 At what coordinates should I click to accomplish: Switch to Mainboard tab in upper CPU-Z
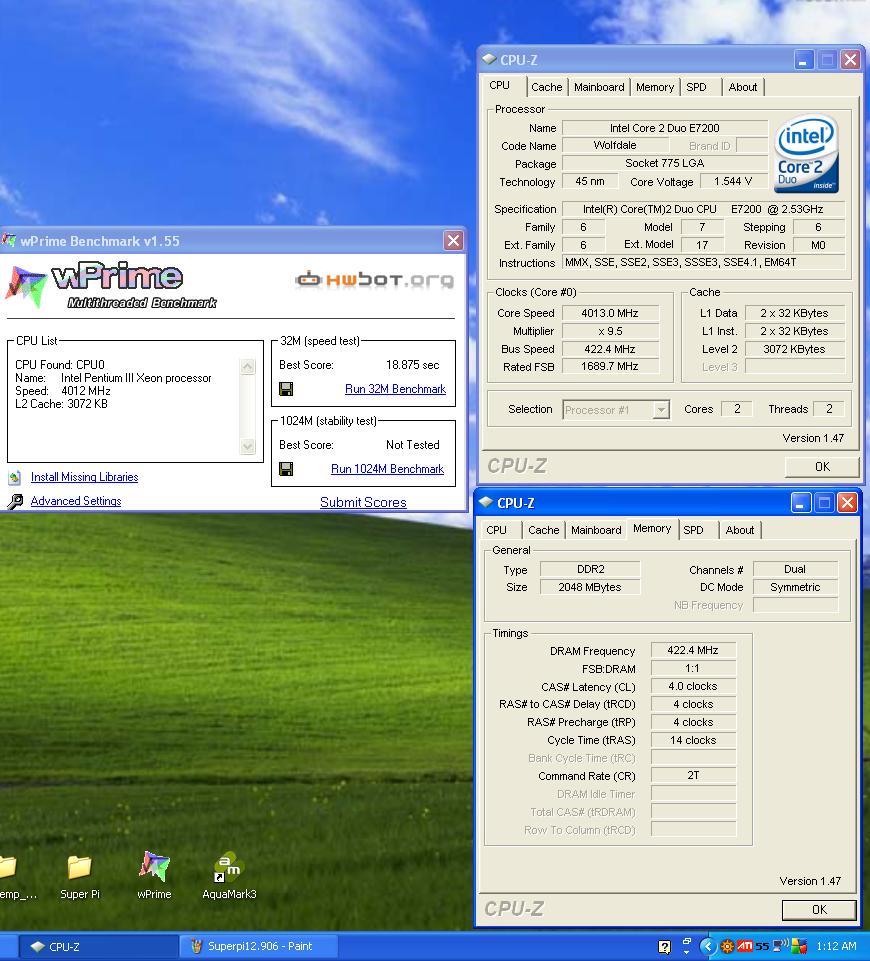599,87
